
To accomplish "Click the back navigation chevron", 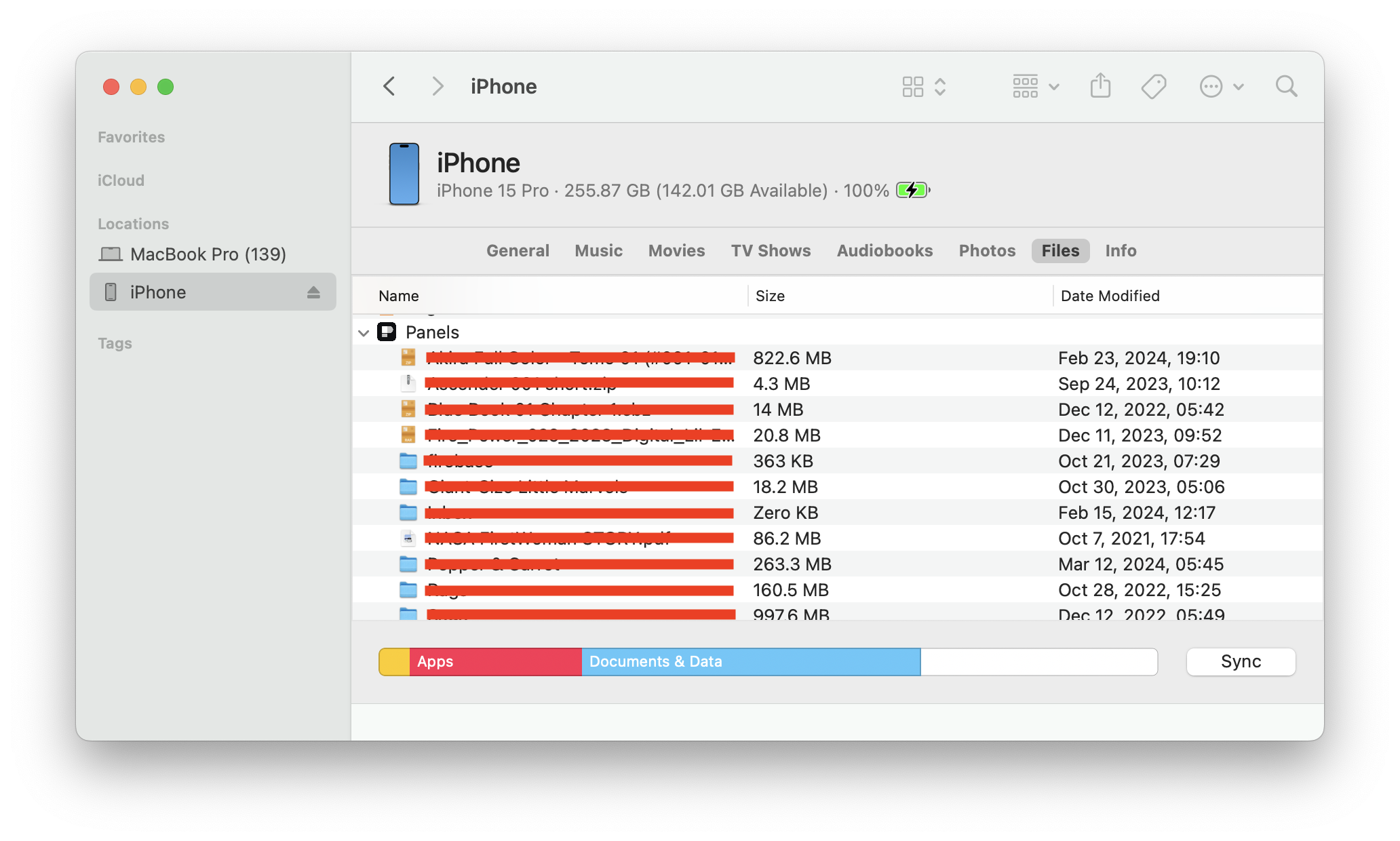I will click(x=390, y=87).
